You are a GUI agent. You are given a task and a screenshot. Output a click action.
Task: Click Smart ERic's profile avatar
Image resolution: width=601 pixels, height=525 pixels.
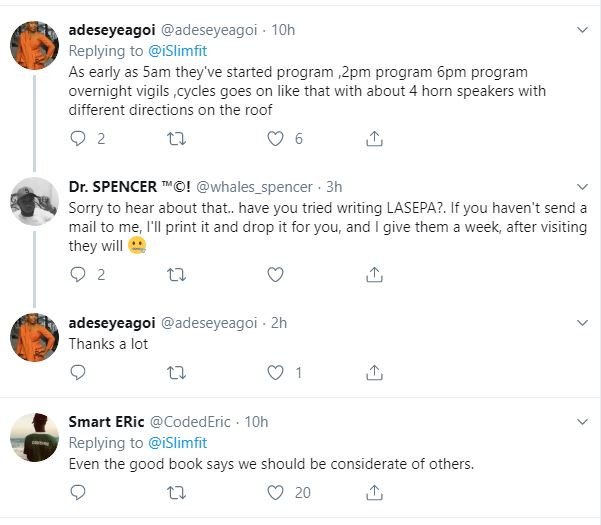[35, 433]
